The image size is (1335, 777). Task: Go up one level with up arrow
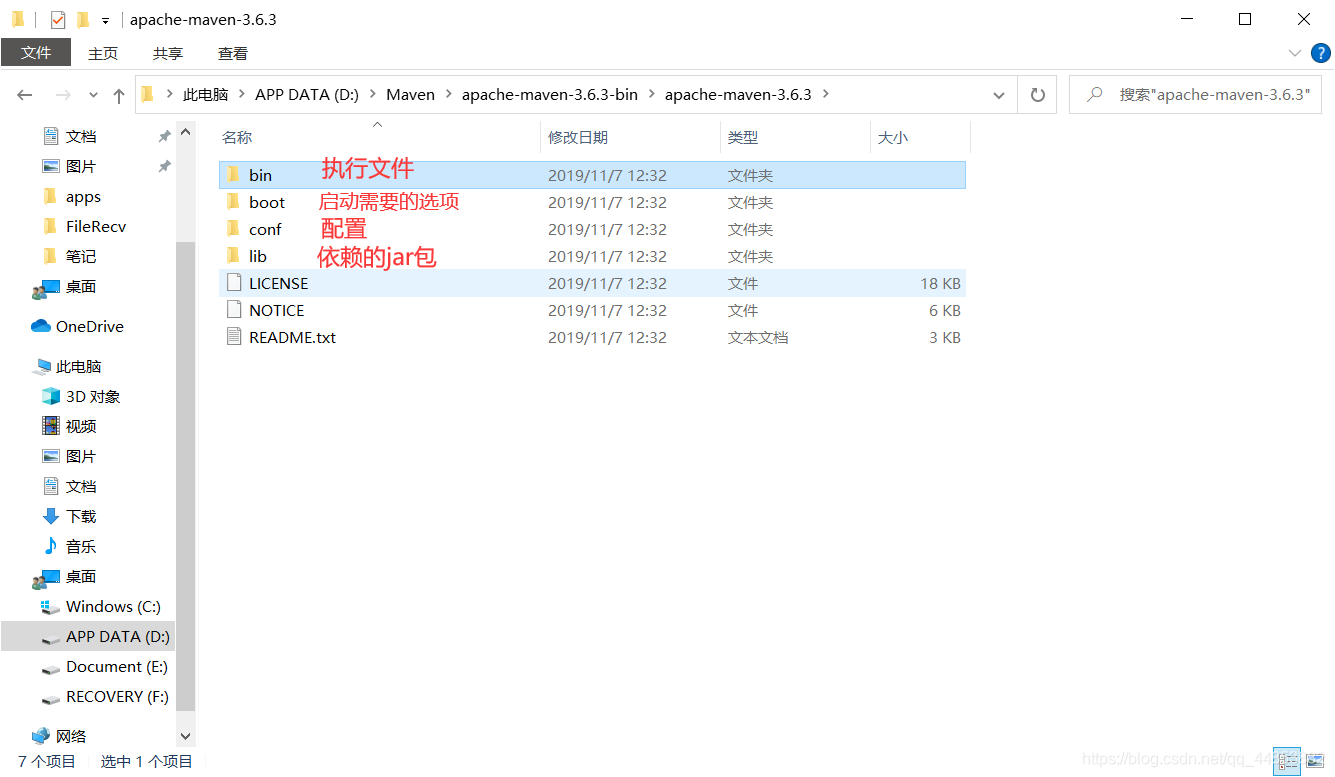119,95
